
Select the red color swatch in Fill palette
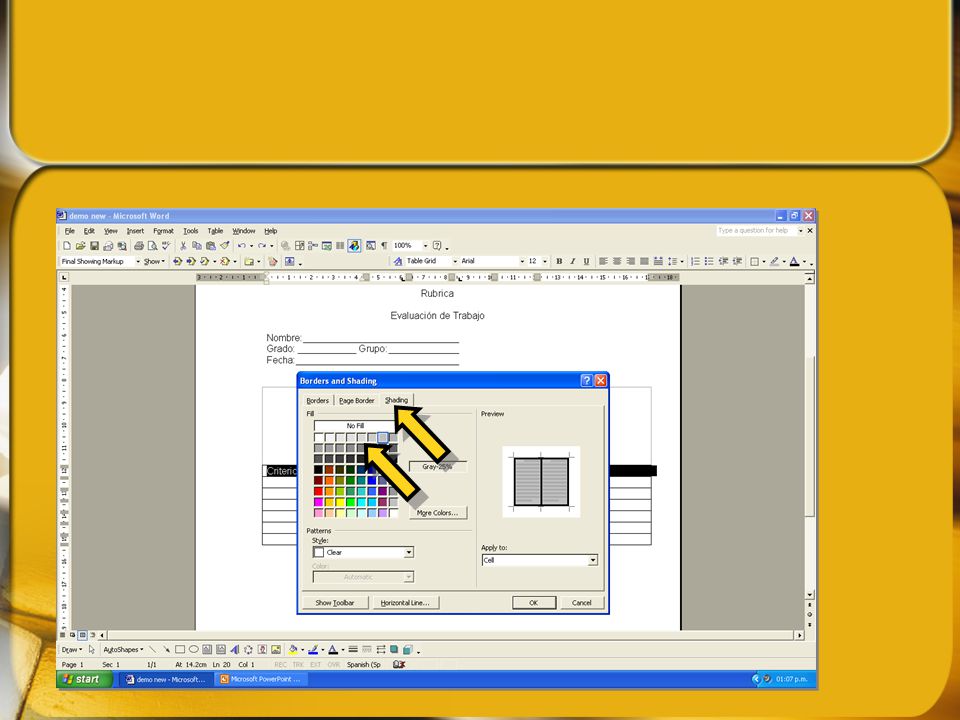[x=318, y=491]
